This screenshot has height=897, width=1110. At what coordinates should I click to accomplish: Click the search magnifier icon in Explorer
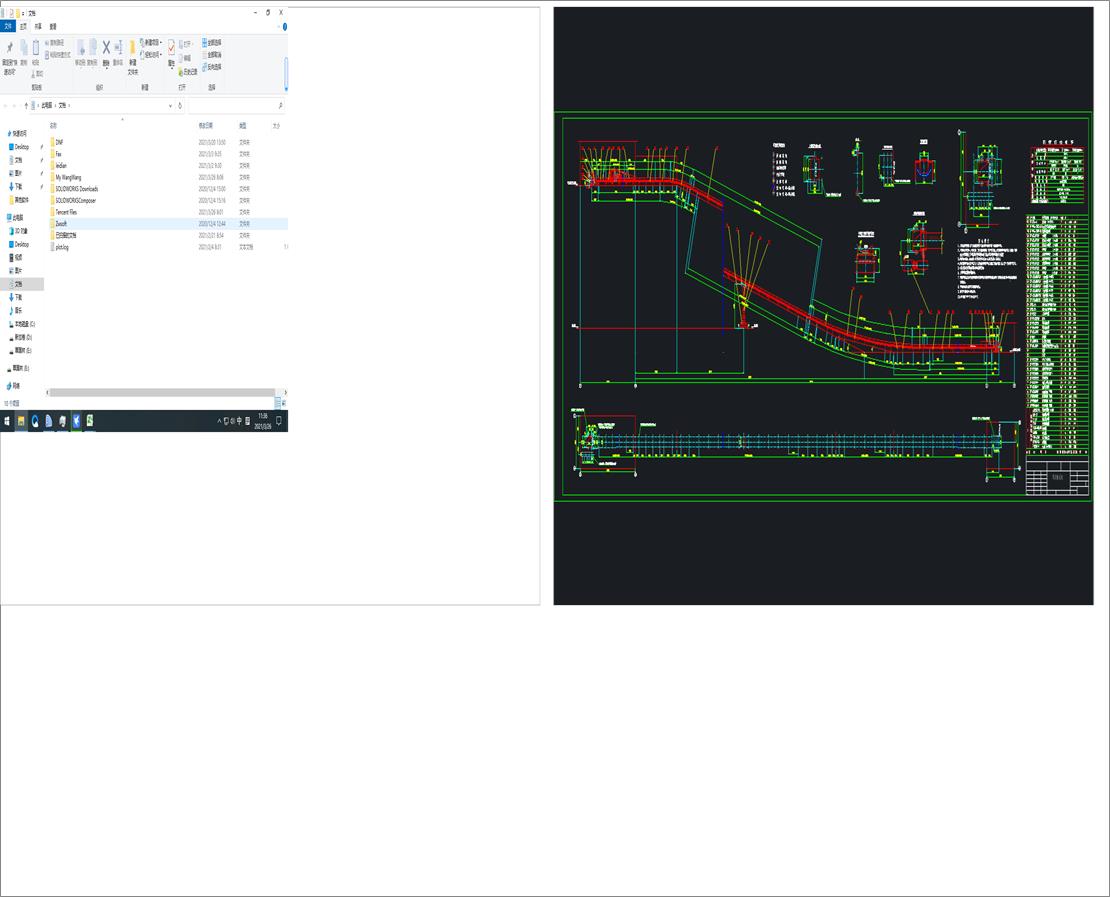[281, 105]
